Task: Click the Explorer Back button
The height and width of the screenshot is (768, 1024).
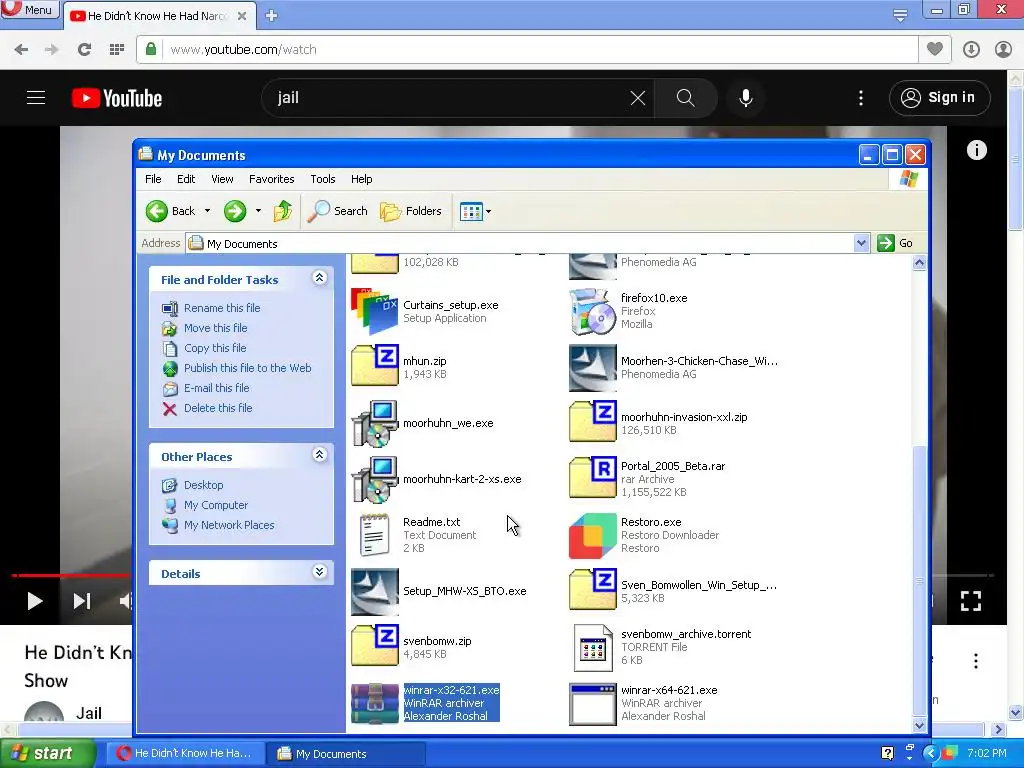Action: coord(170,211)
